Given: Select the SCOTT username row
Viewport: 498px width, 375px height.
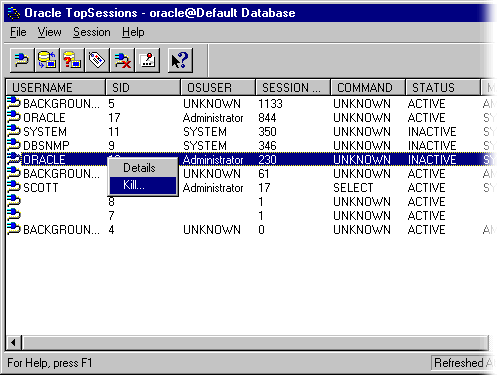Looking at the screenshot, I should [41, 188].
